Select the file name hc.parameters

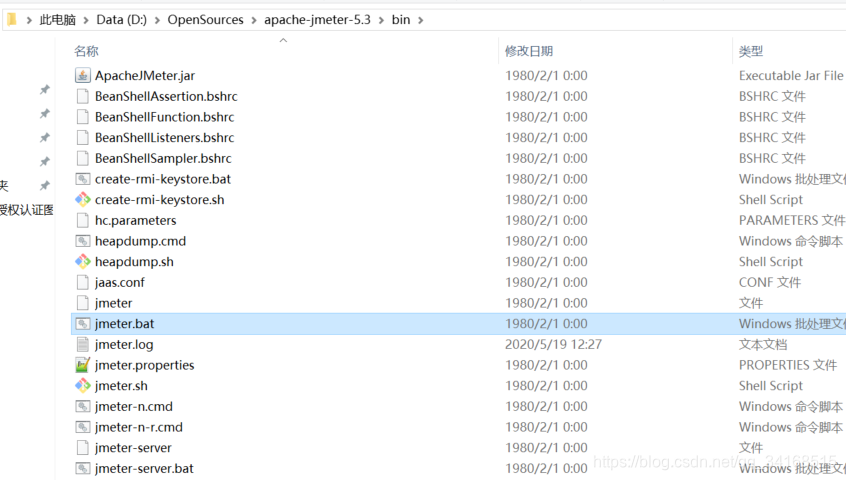pos(135,220)
